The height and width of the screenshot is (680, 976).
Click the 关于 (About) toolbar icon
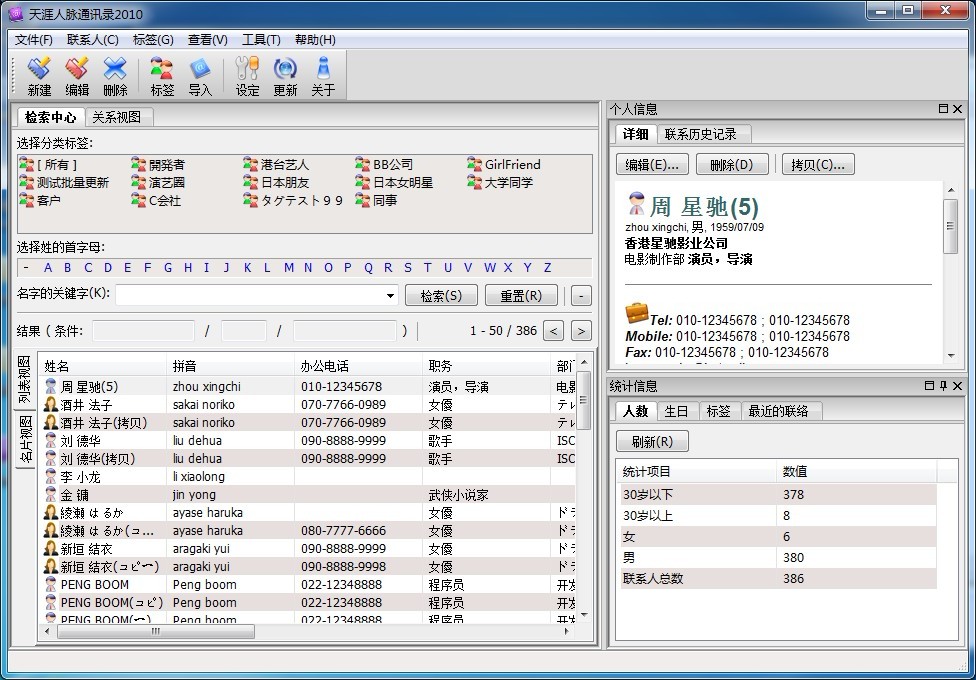click(323, 76)
